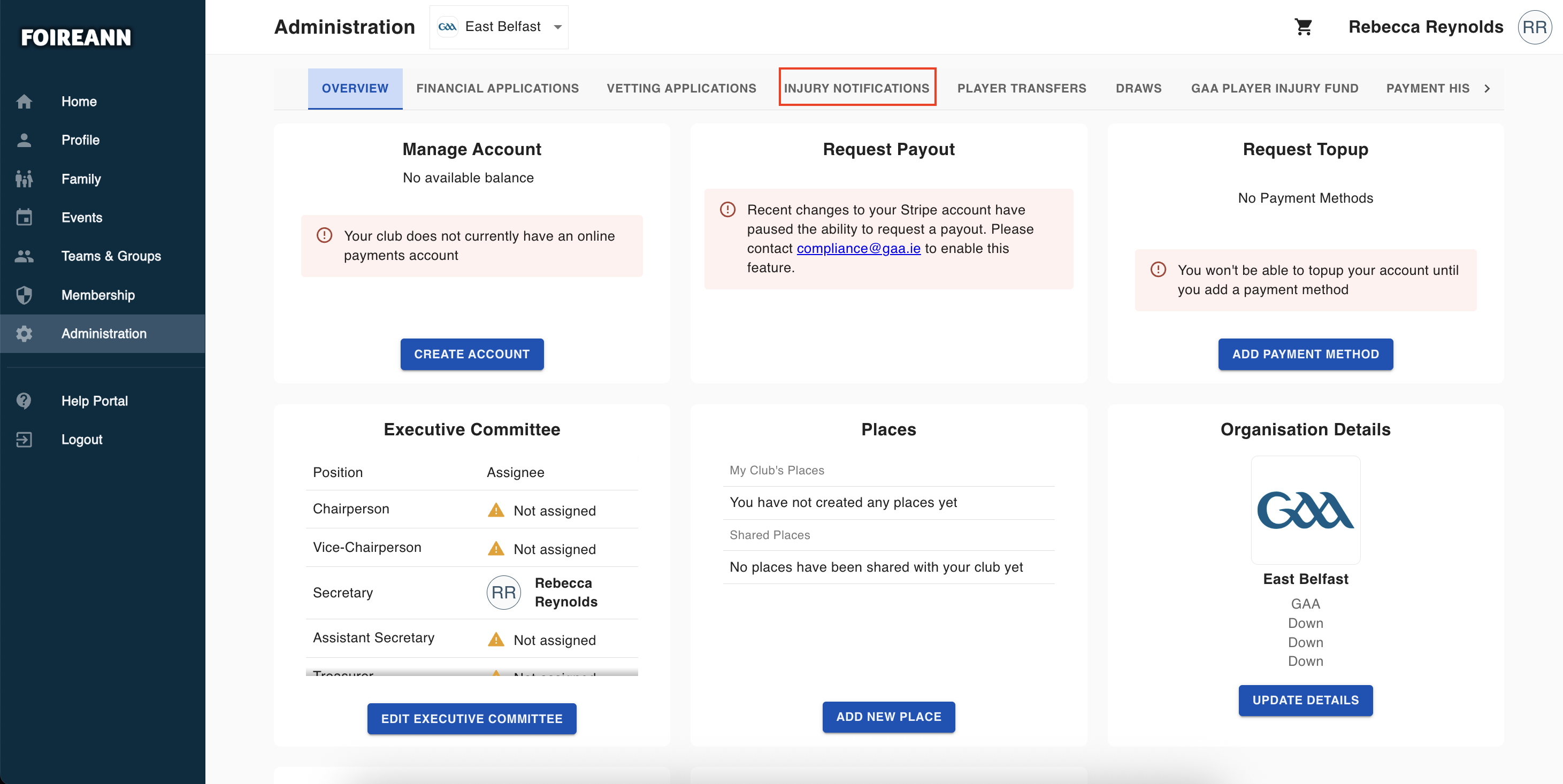The width and height of the screenshot is (1563, 784).
Task: Click the East Belfast organisation name
Action: pyautogui.click(x=1306, y=579)
